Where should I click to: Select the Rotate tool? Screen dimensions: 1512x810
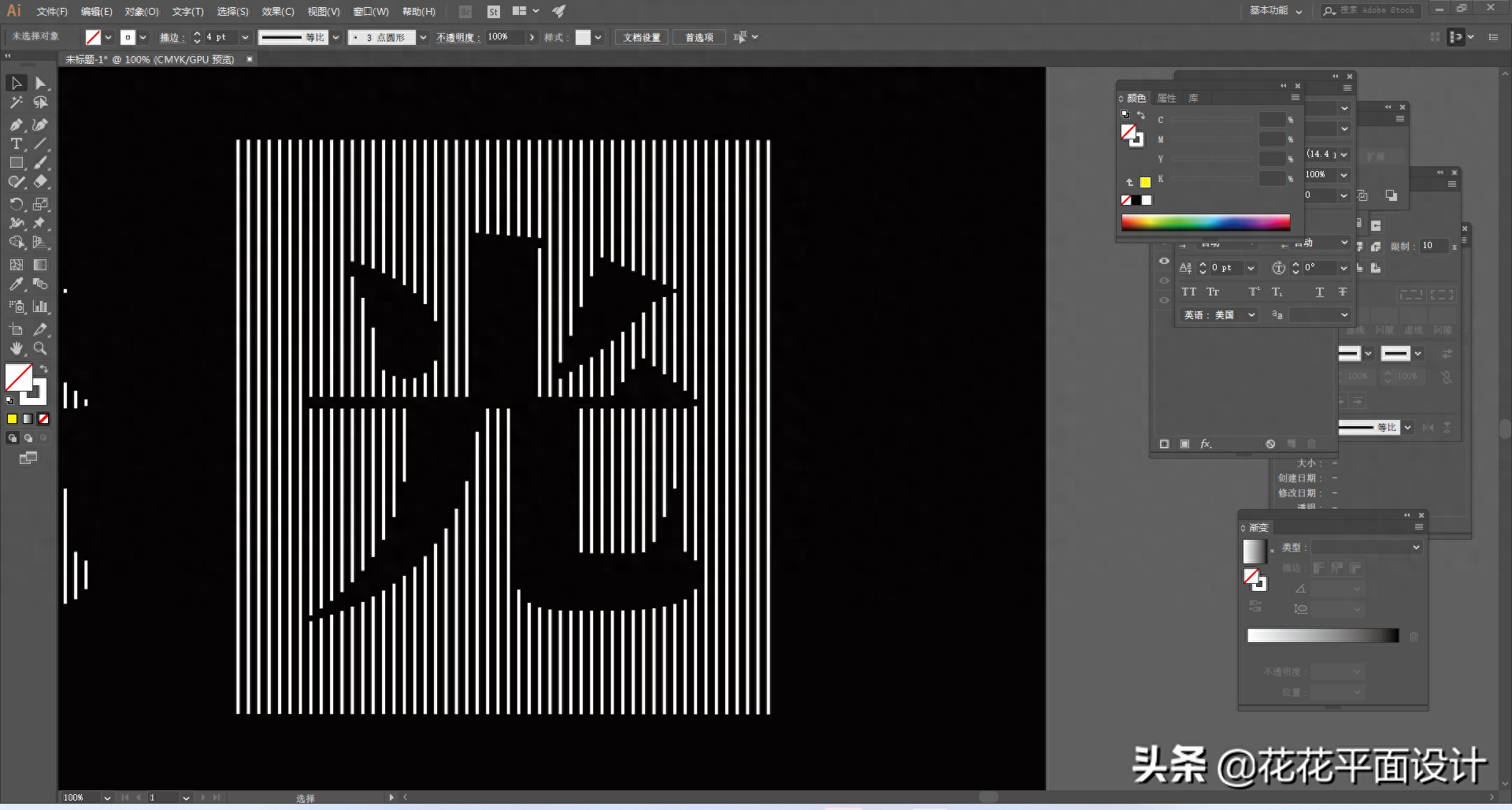(x=16, y=204)
